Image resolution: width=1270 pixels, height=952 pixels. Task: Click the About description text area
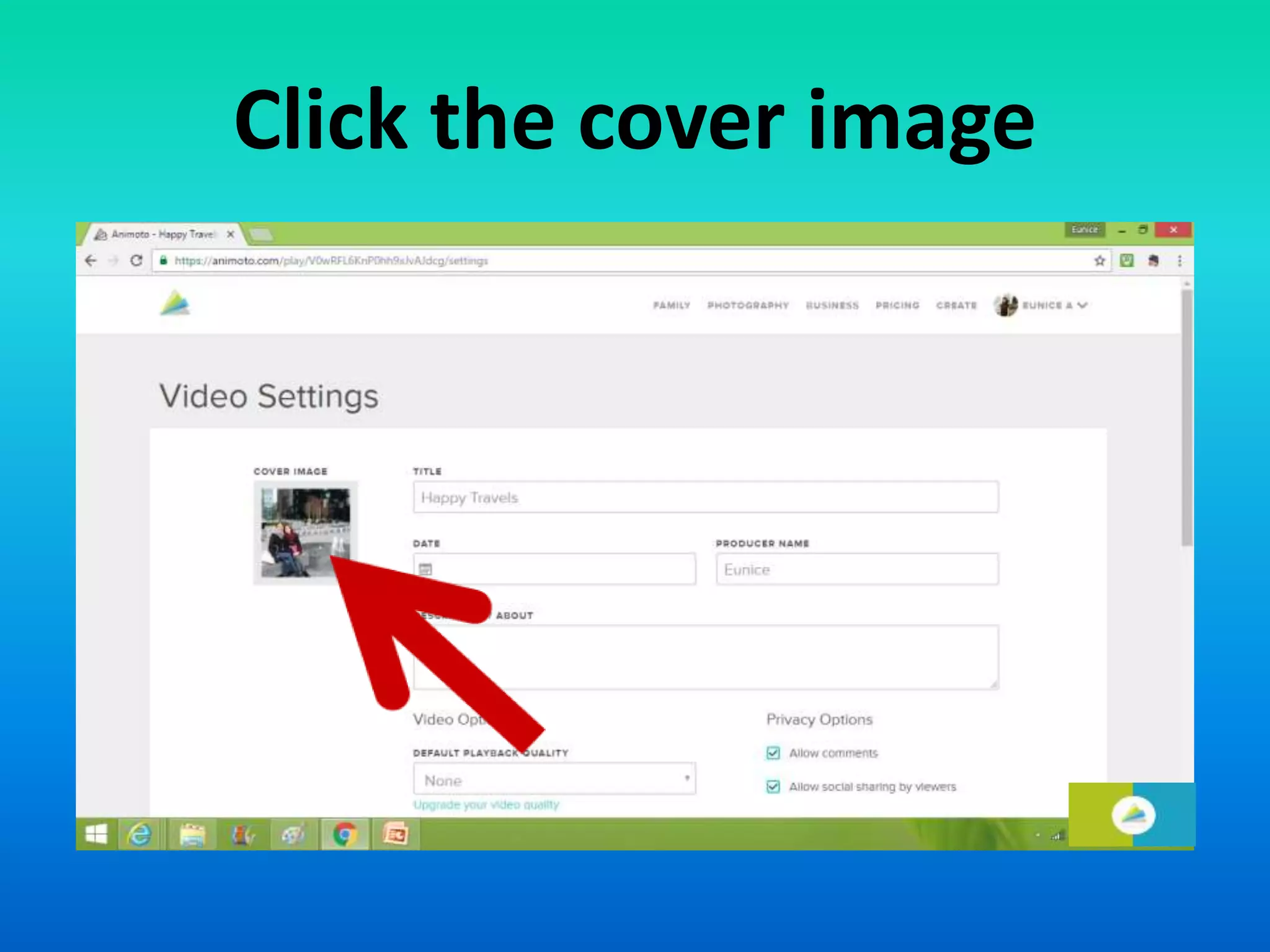(706, 657)
